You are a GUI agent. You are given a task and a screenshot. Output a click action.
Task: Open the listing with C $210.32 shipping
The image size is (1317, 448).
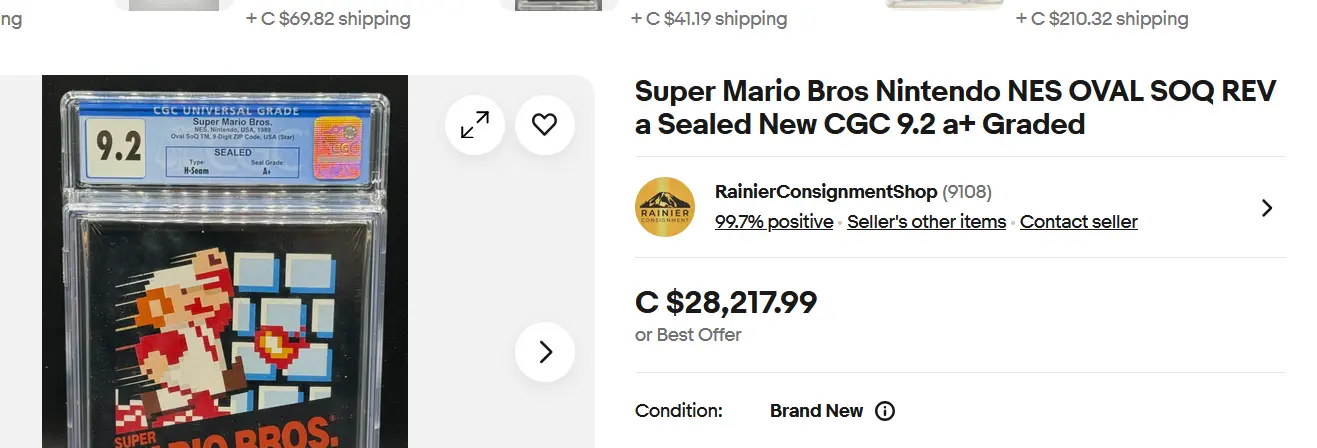[x=1102, y=19]
